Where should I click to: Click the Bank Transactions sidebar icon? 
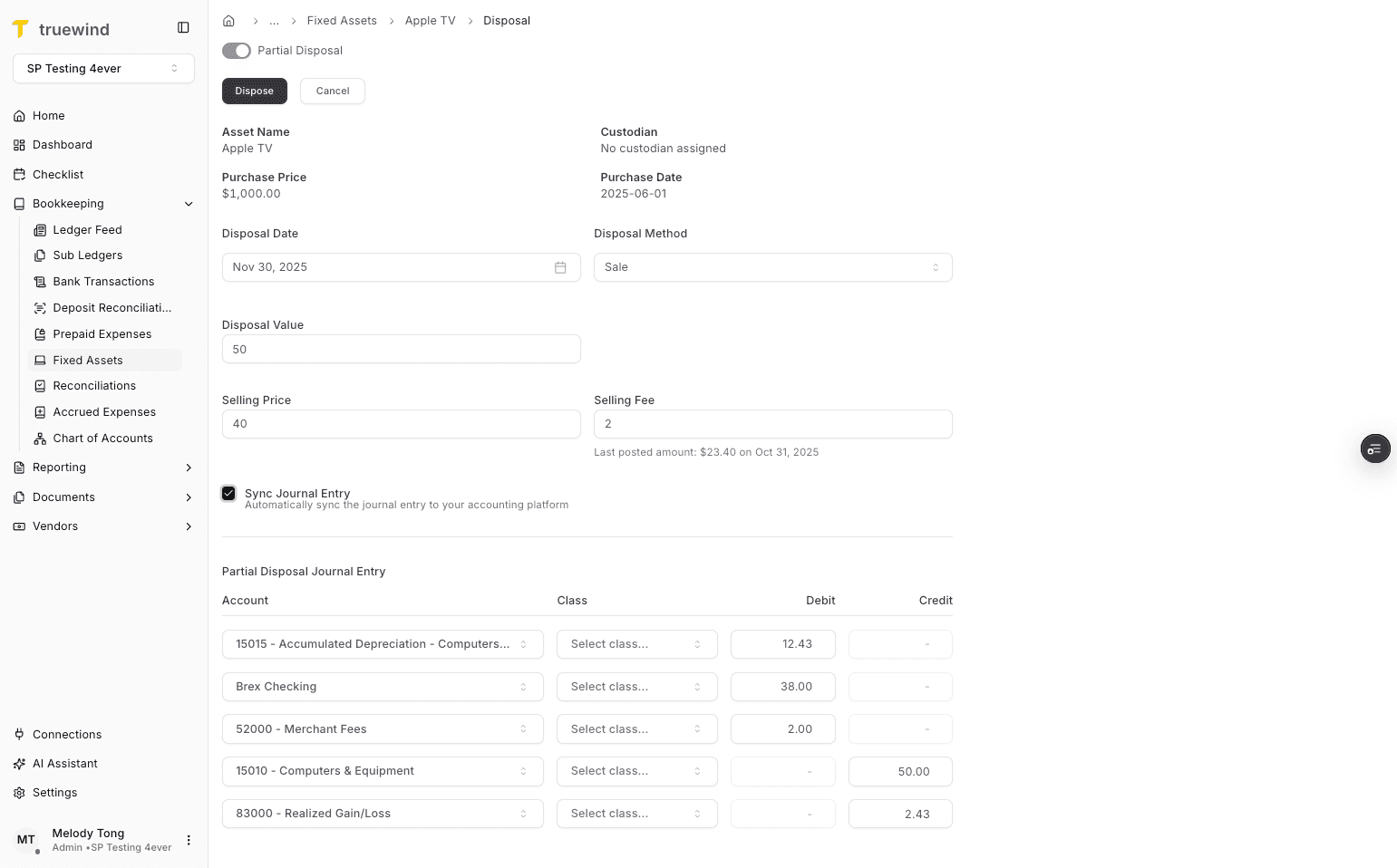tap(40, 281)
